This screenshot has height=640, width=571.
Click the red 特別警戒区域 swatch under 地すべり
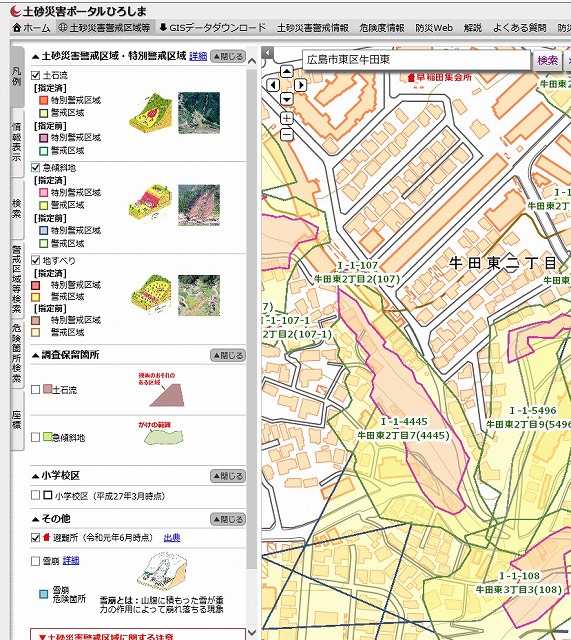tap(36, 285)
